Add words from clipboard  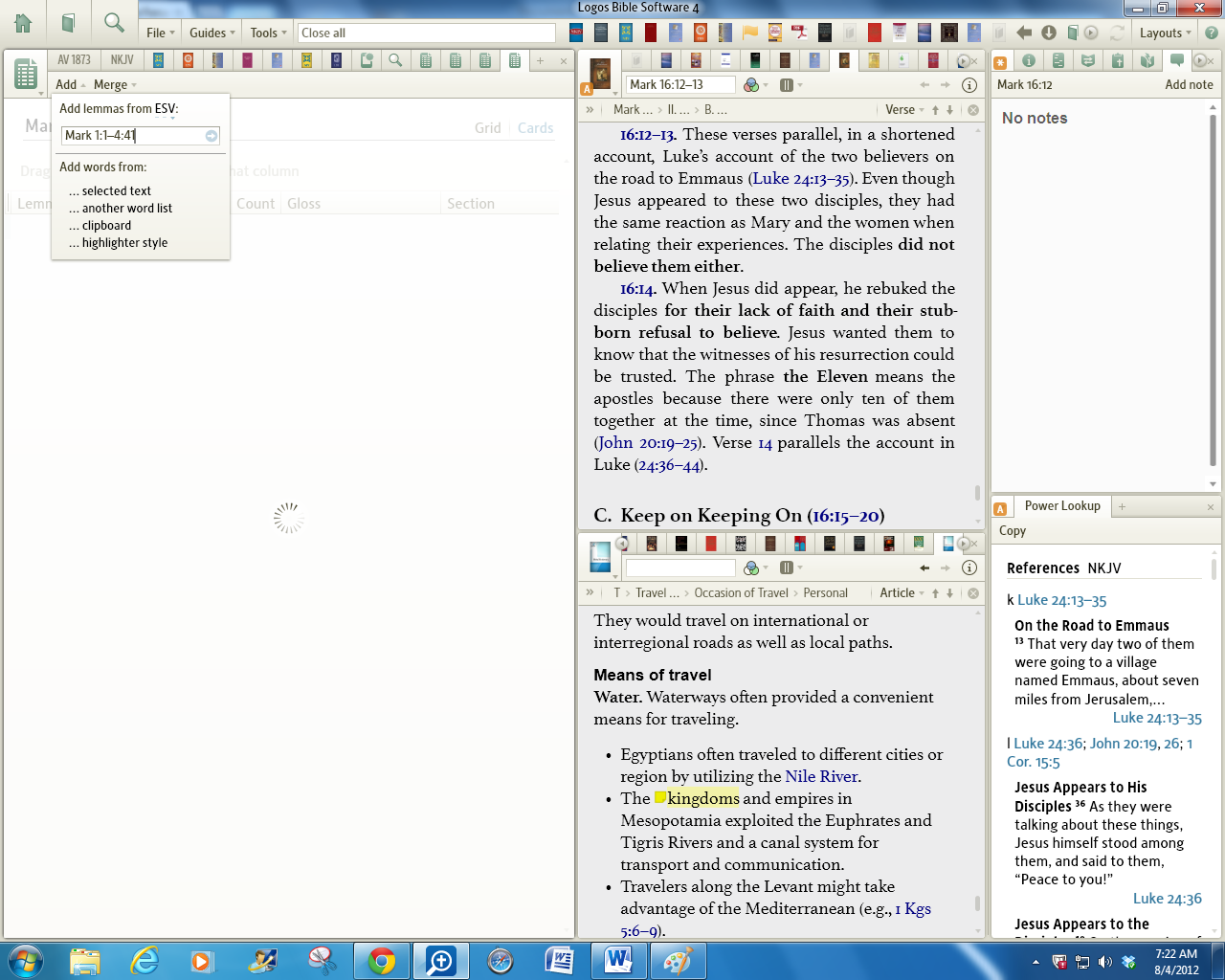point(100,226)
